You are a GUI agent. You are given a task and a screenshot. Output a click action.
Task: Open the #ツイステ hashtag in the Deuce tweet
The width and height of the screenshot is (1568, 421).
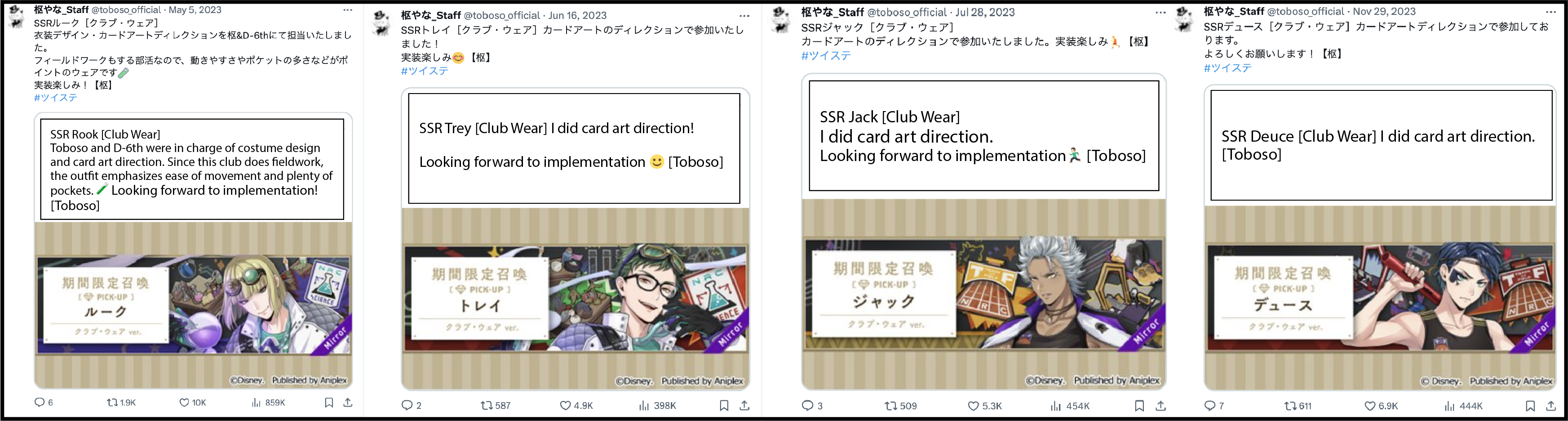[x=1228, y=68]
